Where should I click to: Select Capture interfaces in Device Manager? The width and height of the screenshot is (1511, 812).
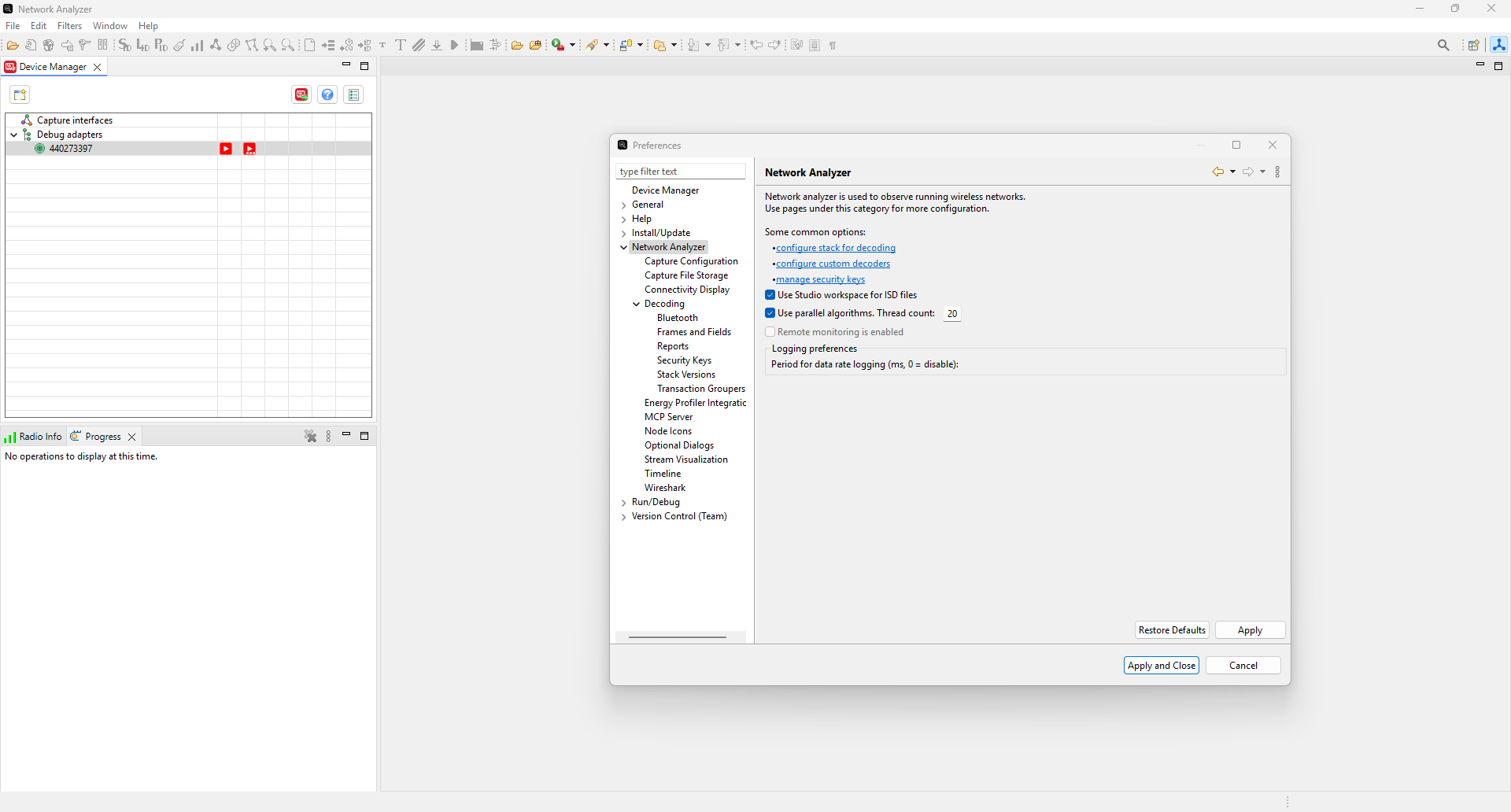click(75, 120)
